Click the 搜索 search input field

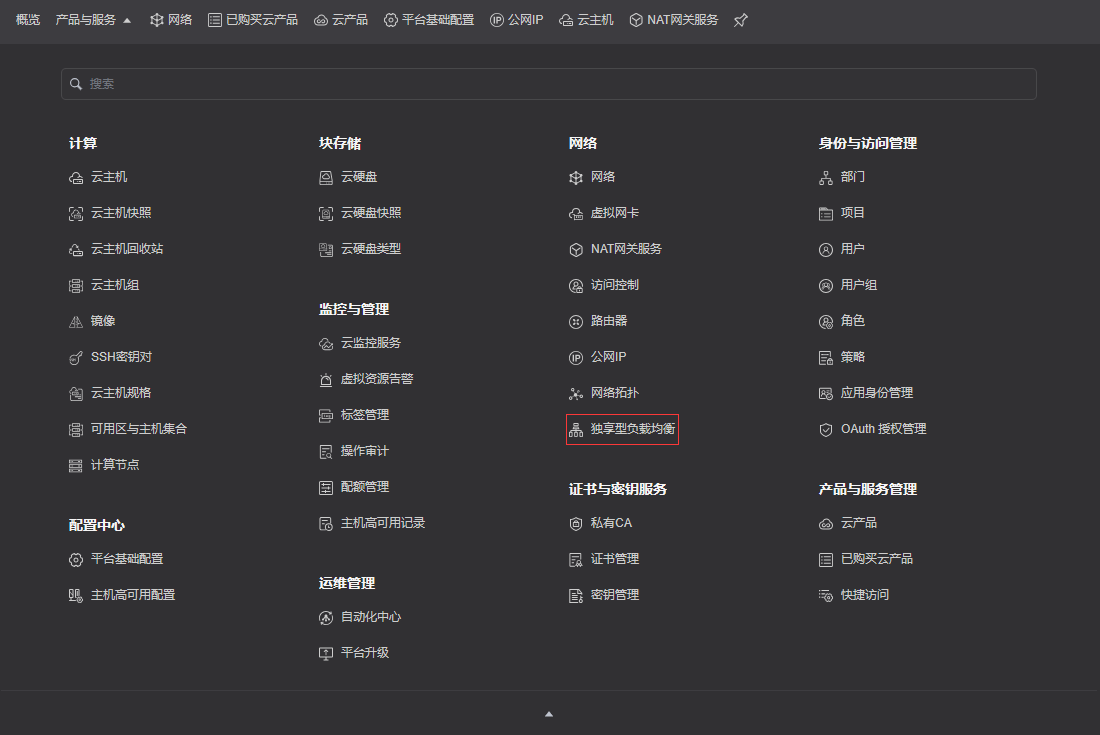click(549, 84)
